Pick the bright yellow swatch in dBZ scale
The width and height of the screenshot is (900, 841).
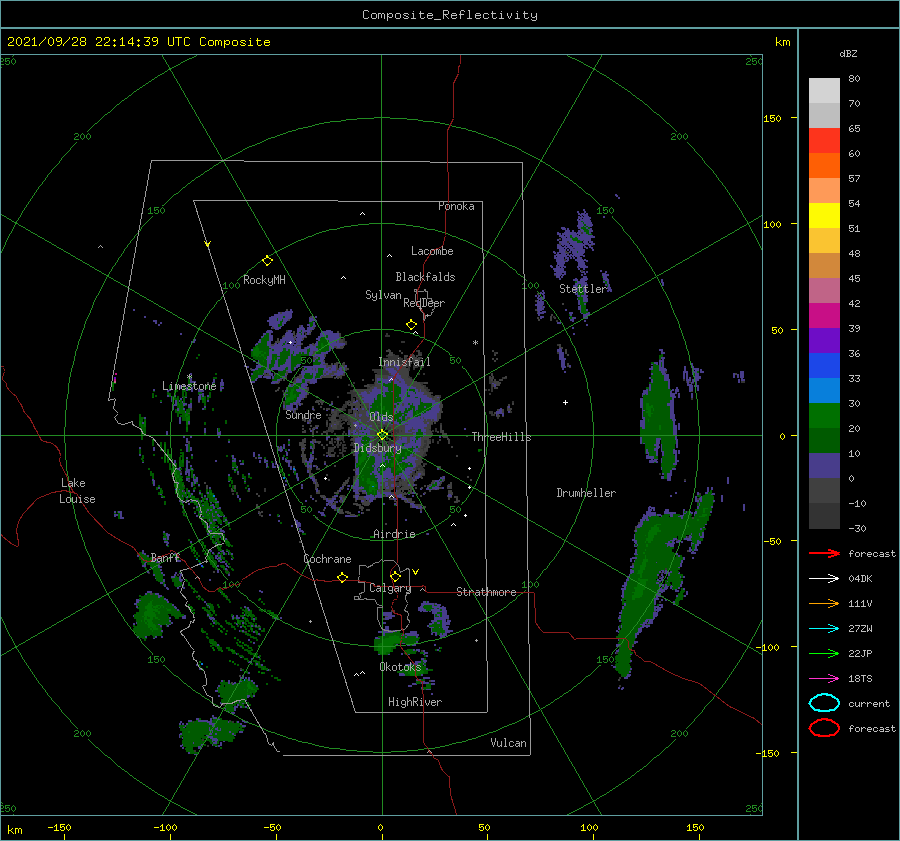[x=824, y=215]
